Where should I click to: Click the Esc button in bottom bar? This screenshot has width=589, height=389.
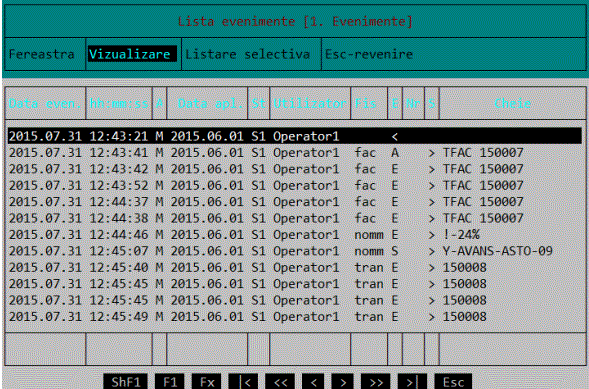pos(453,382)
